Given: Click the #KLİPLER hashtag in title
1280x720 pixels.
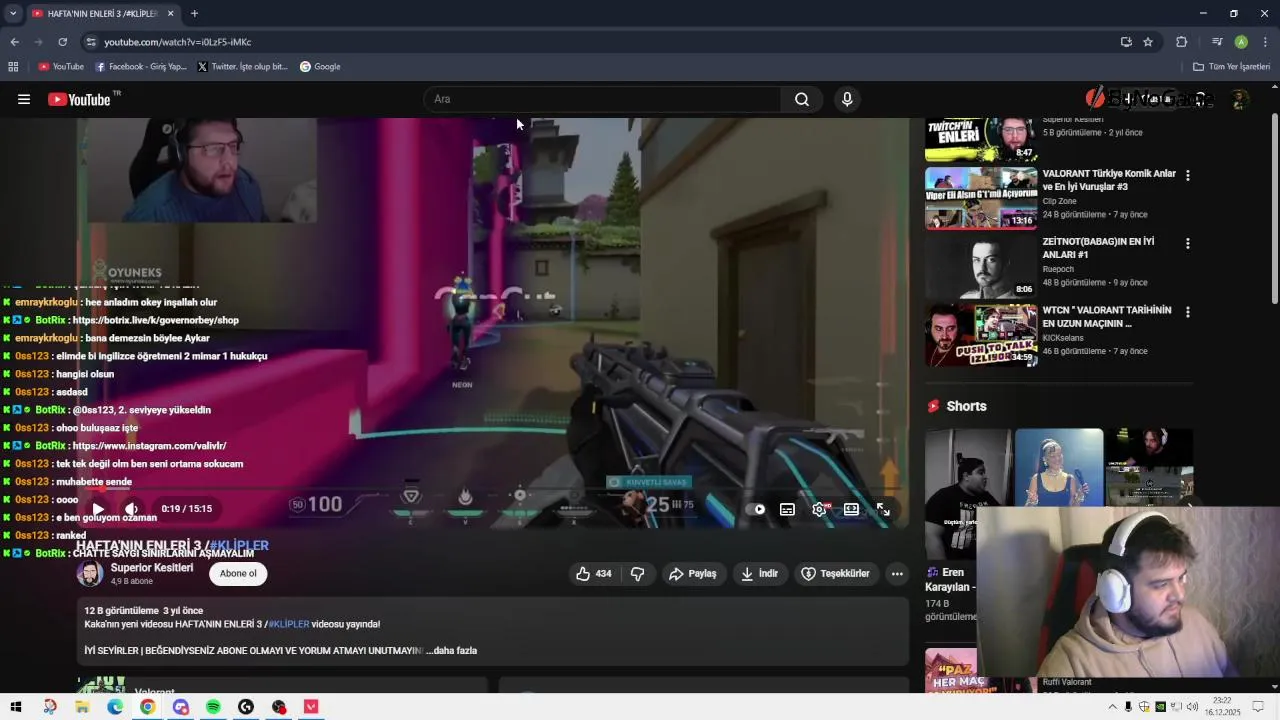Looking at the screenshot, I should 237,545.
